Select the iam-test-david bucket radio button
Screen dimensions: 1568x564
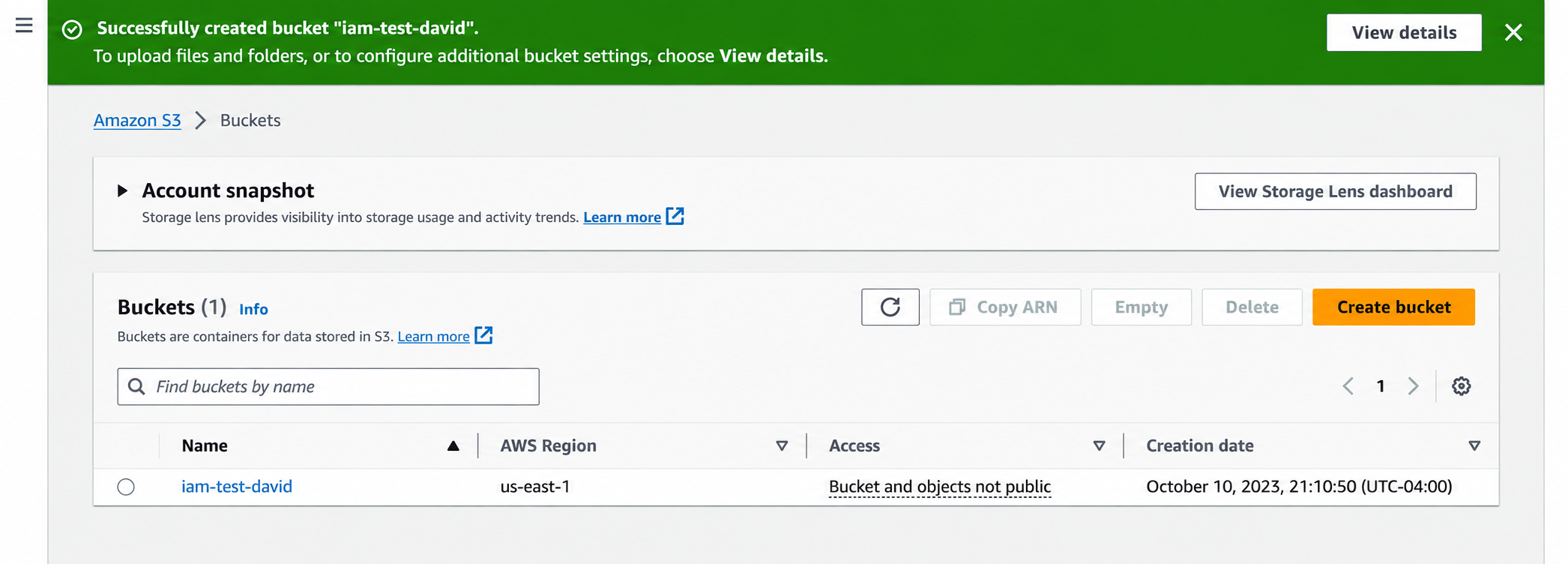[126, 487]
